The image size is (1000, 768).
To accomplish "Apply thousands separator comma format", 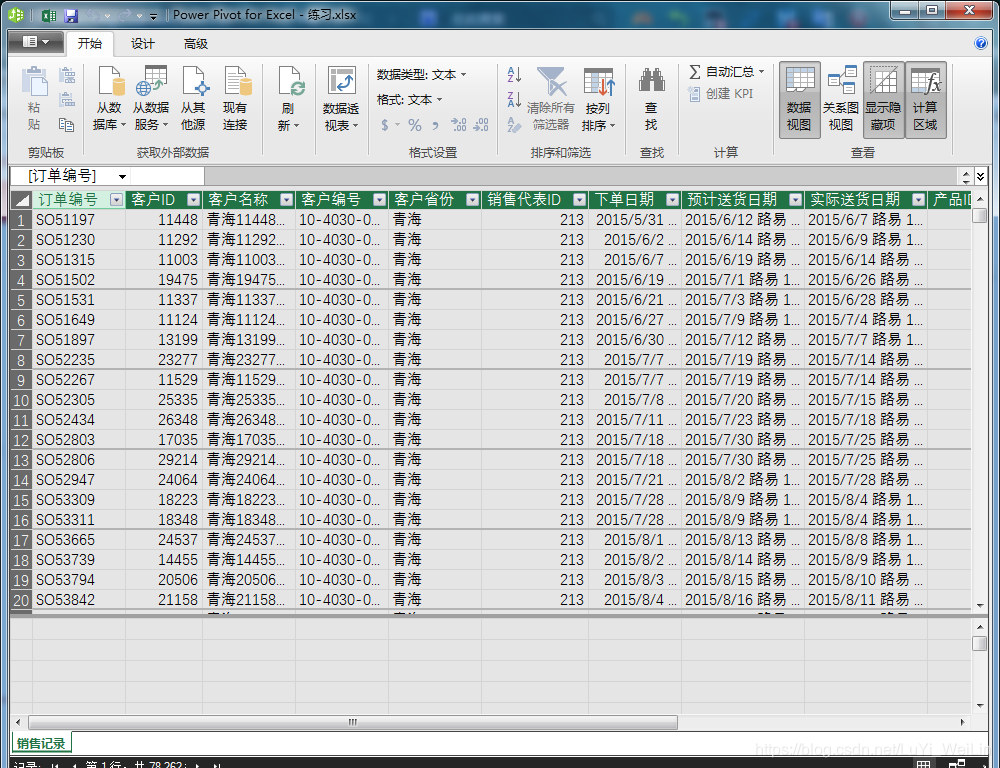I will coord(436,125).
